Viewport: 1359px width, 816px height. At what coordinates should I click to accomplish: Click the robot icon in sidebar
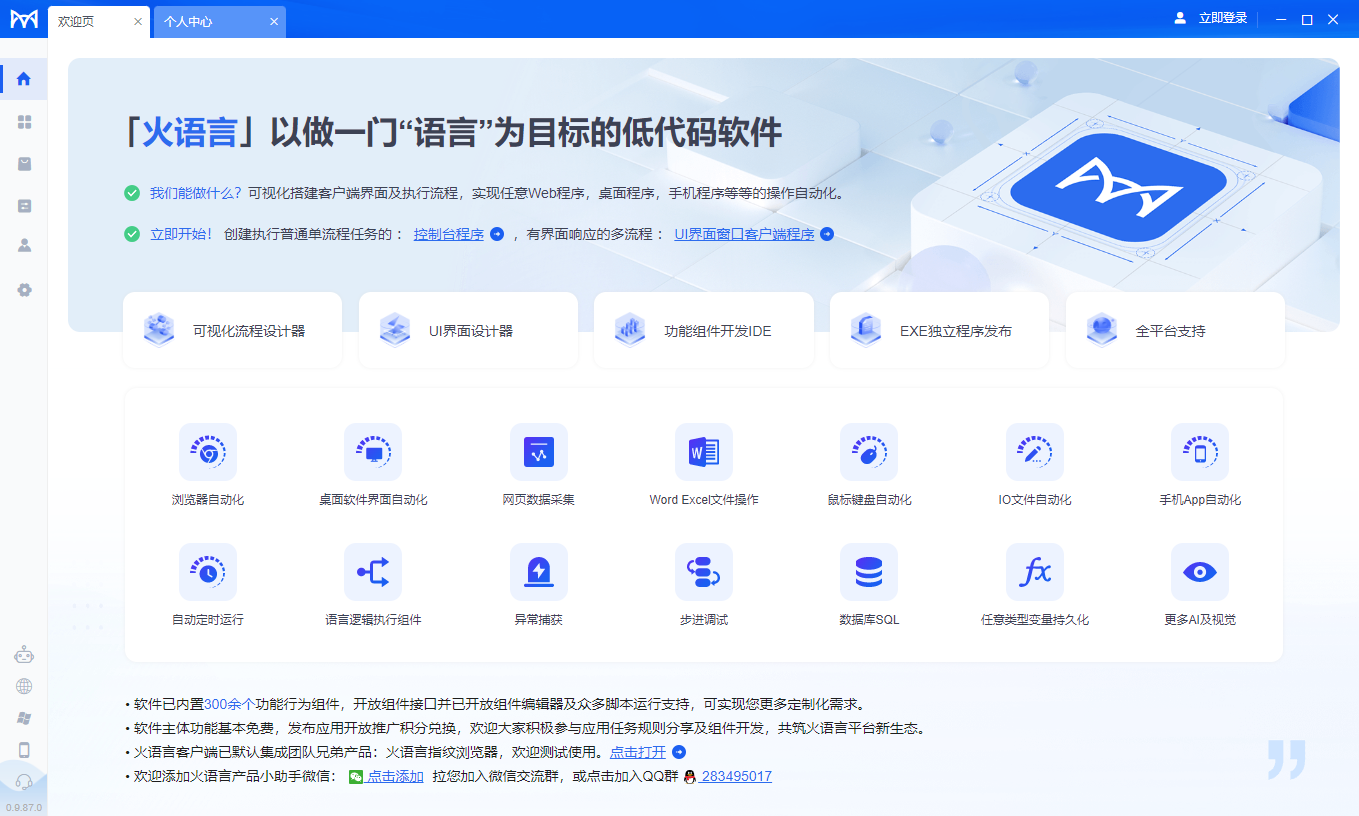[24, 655]
